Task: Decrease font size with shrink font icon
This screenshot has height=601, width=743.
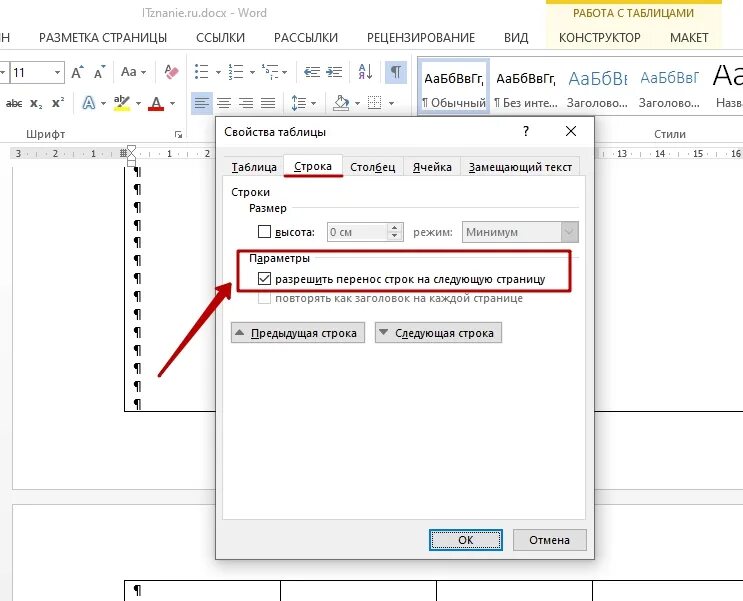Action: 99,73
